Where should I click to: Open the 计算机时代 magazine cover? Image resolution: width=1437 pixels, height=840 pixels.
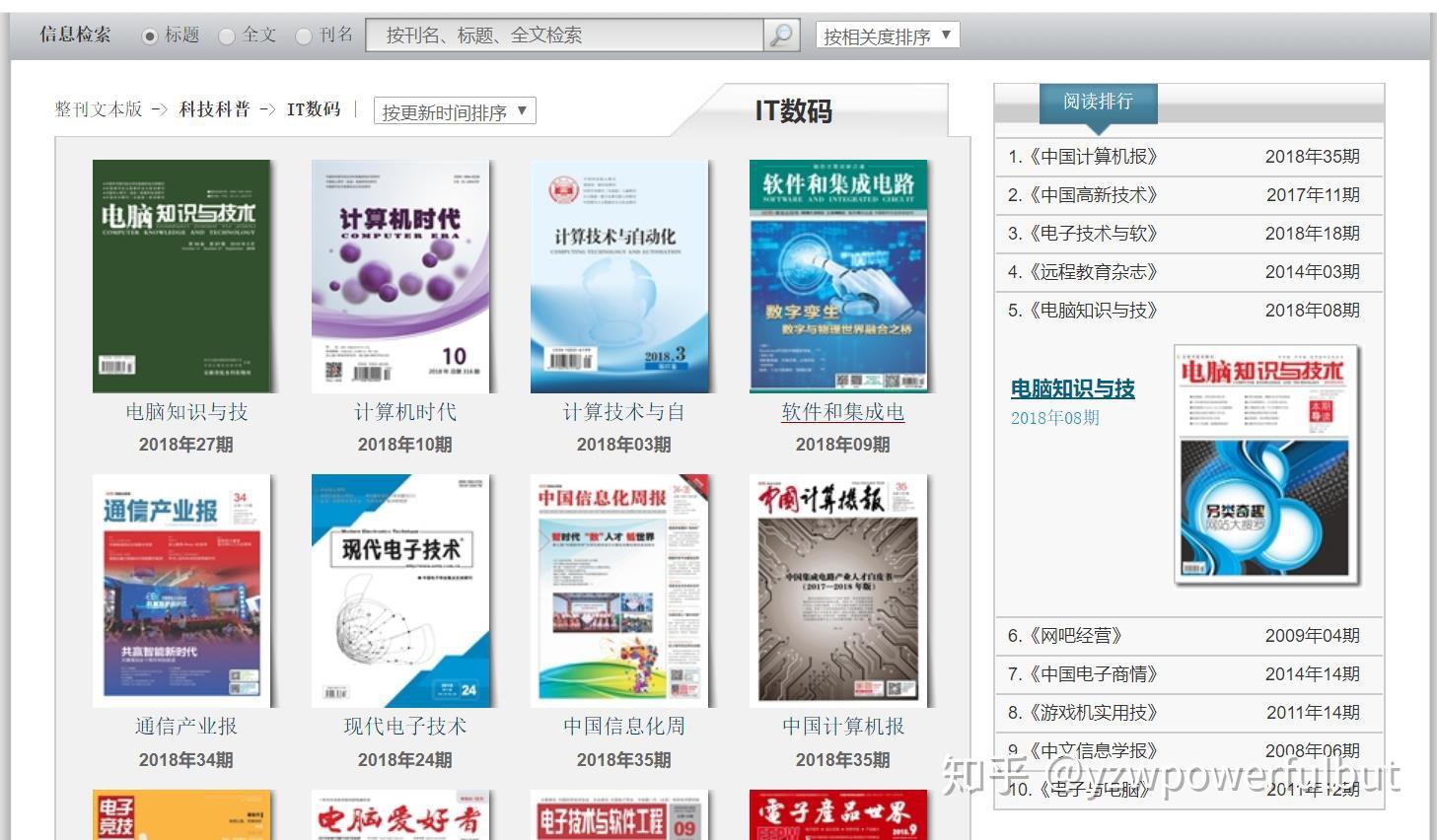400,276
